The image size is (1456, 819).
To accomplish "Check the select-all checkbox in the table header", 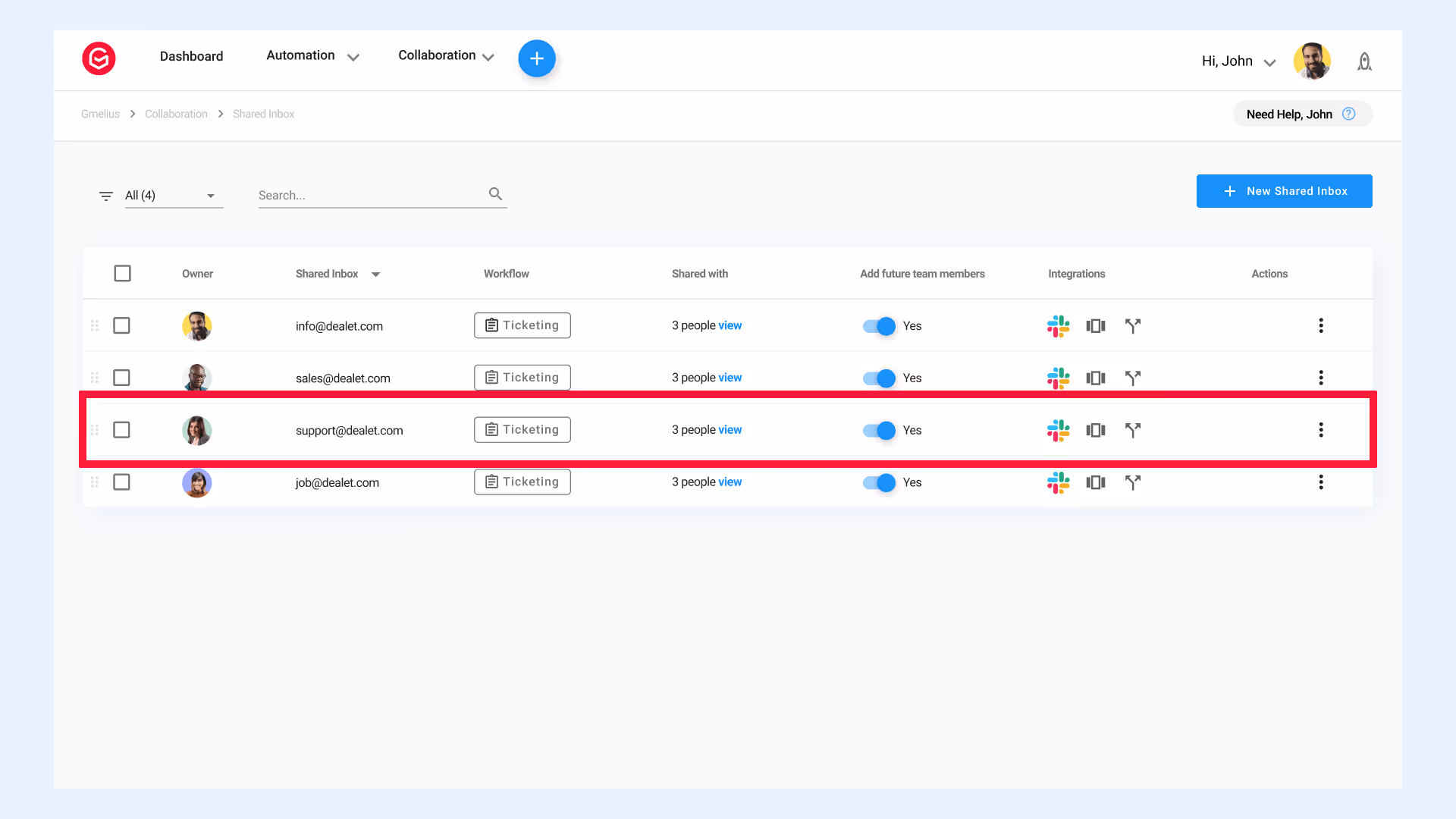I will click(x=122, y=273).
